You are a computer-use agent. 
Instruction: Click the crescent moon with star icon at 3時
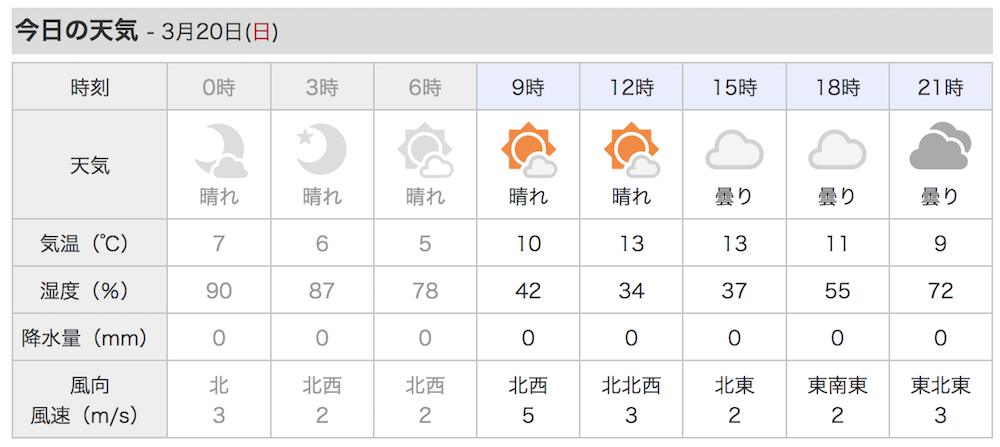click(321, 147)
